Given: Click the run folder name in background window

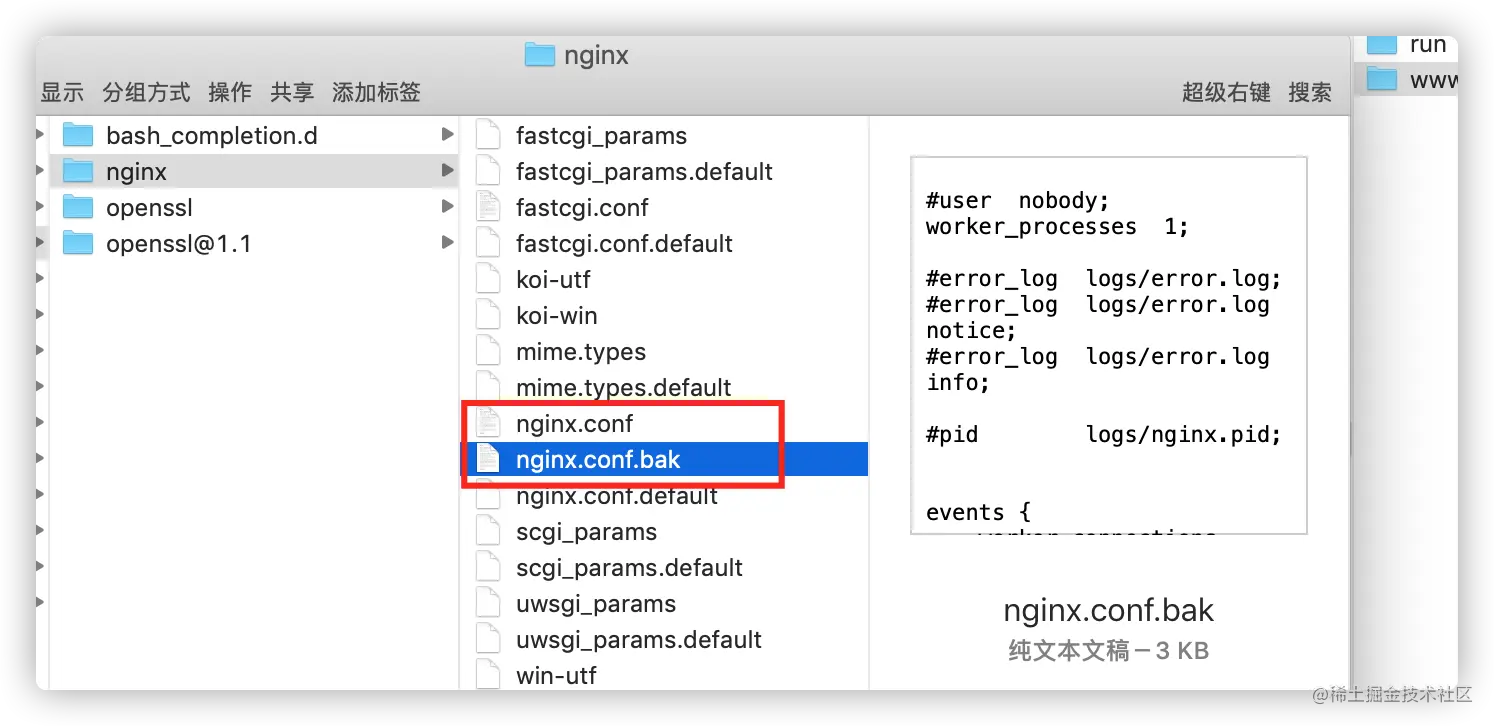Looking at the screenshot, I should coord(1428,44).
